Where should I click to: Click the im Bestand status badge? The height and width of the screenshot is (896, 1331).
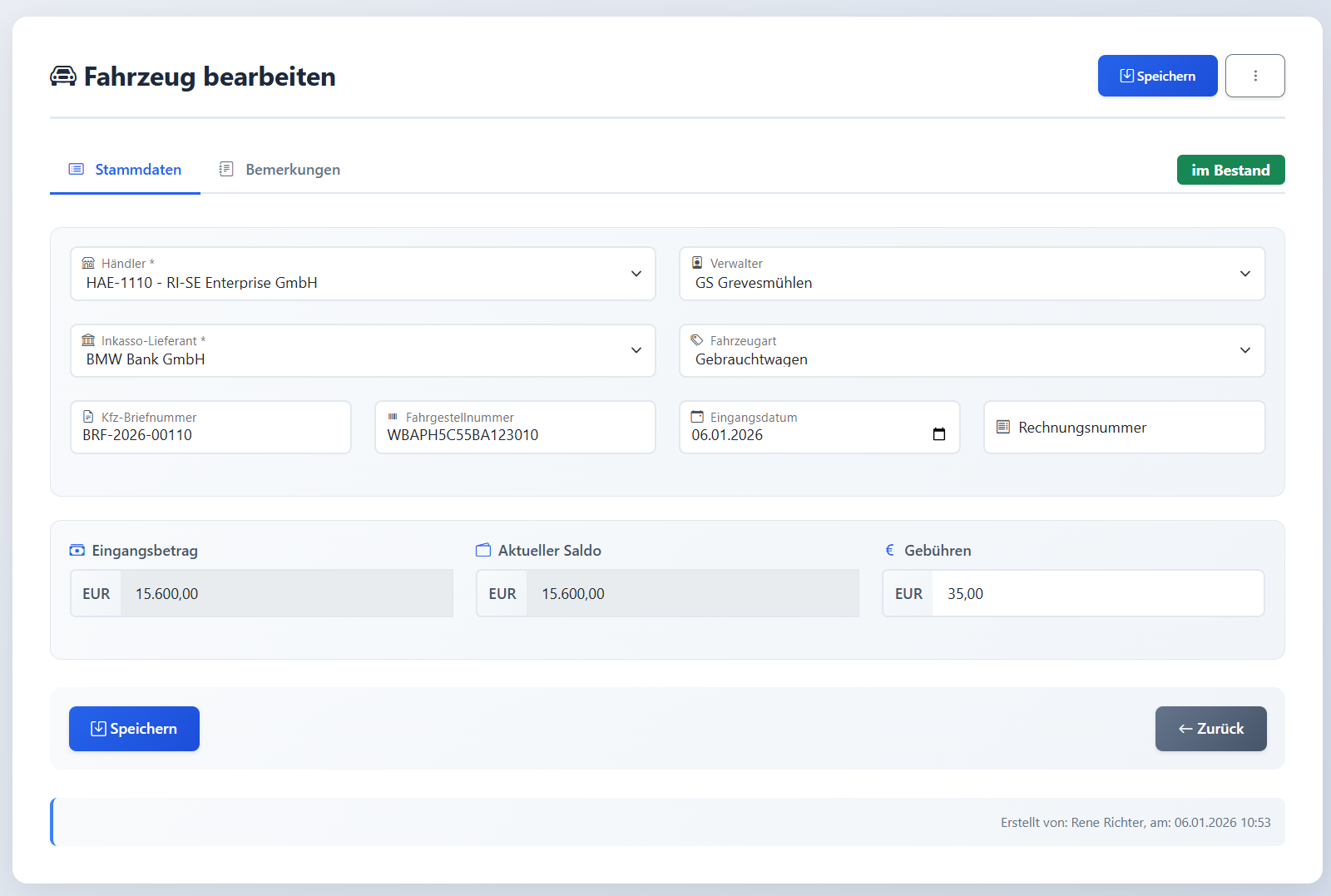pyautogui.click(x=1230, y=170)
